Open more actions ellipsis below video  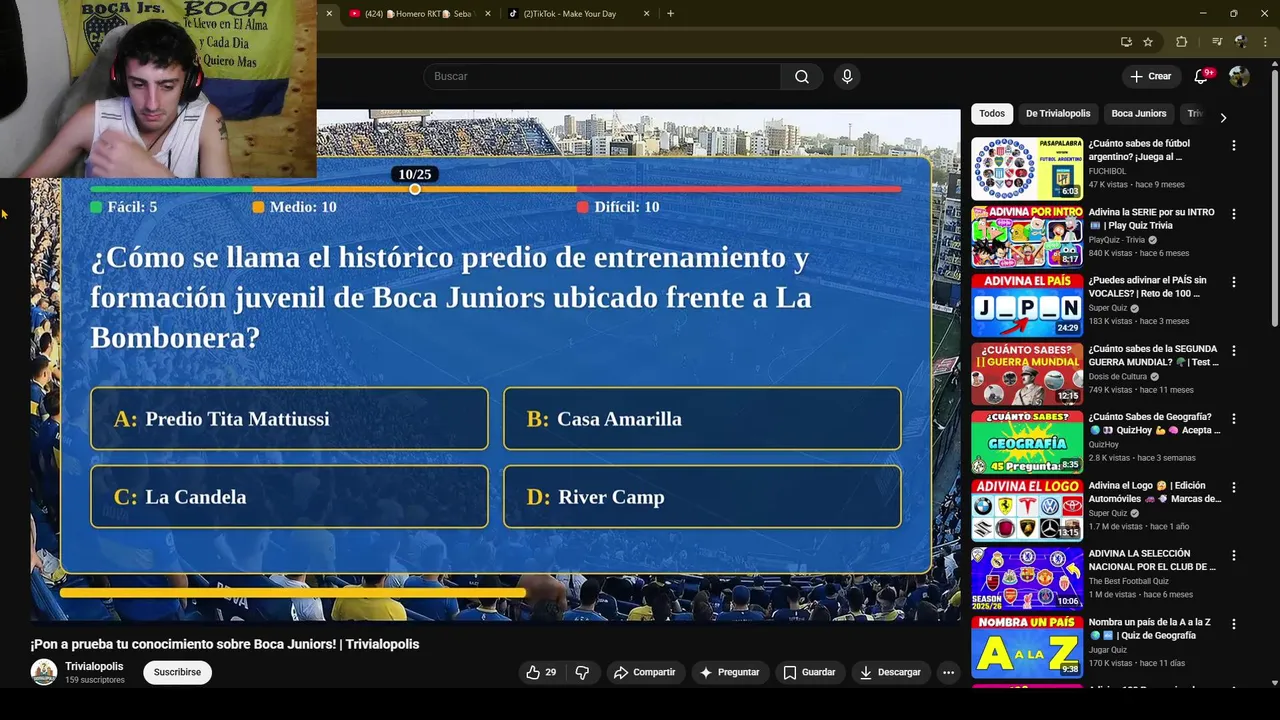(x=948, y=672)
